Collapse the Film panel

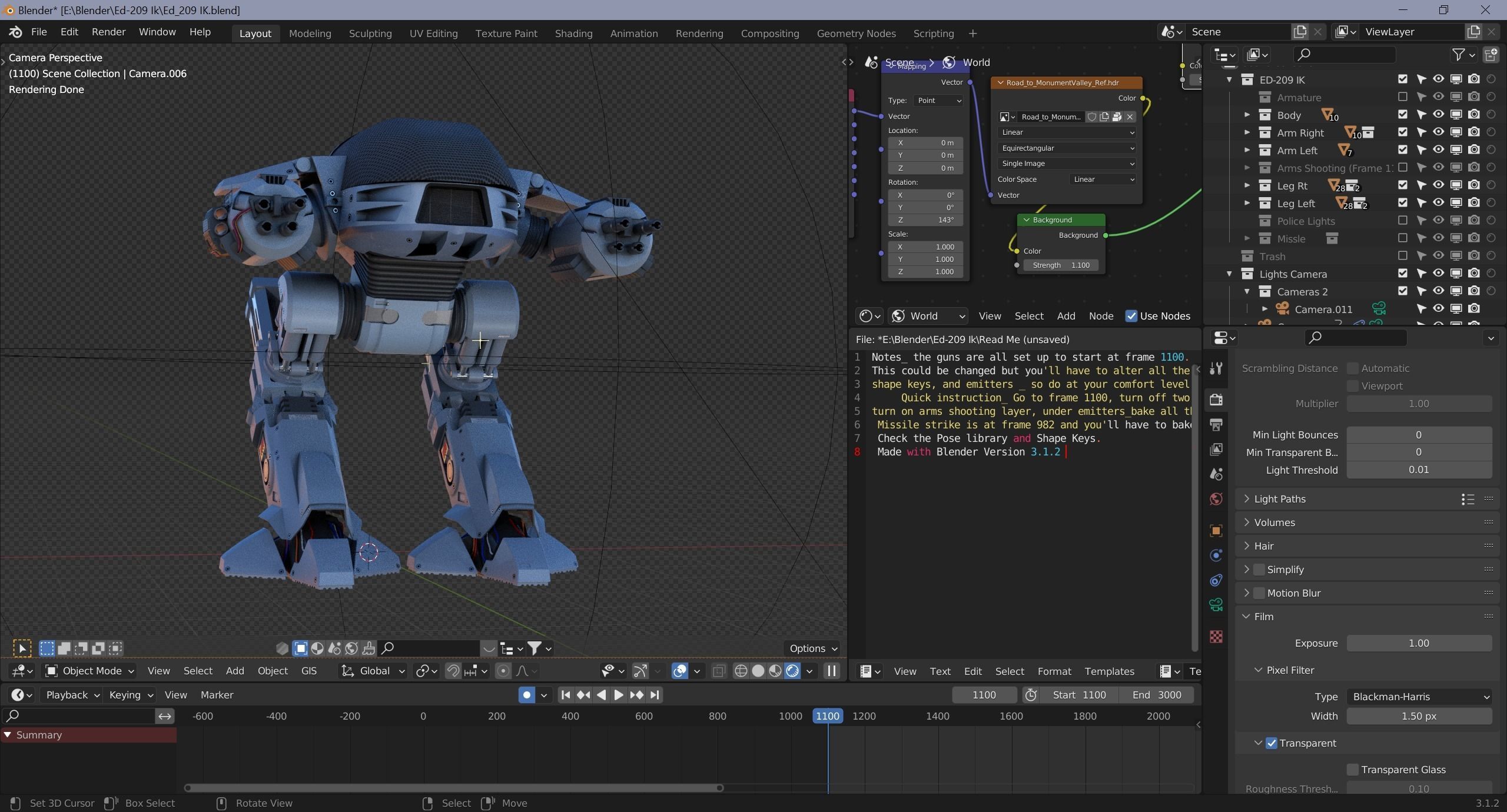[1246, 617]
